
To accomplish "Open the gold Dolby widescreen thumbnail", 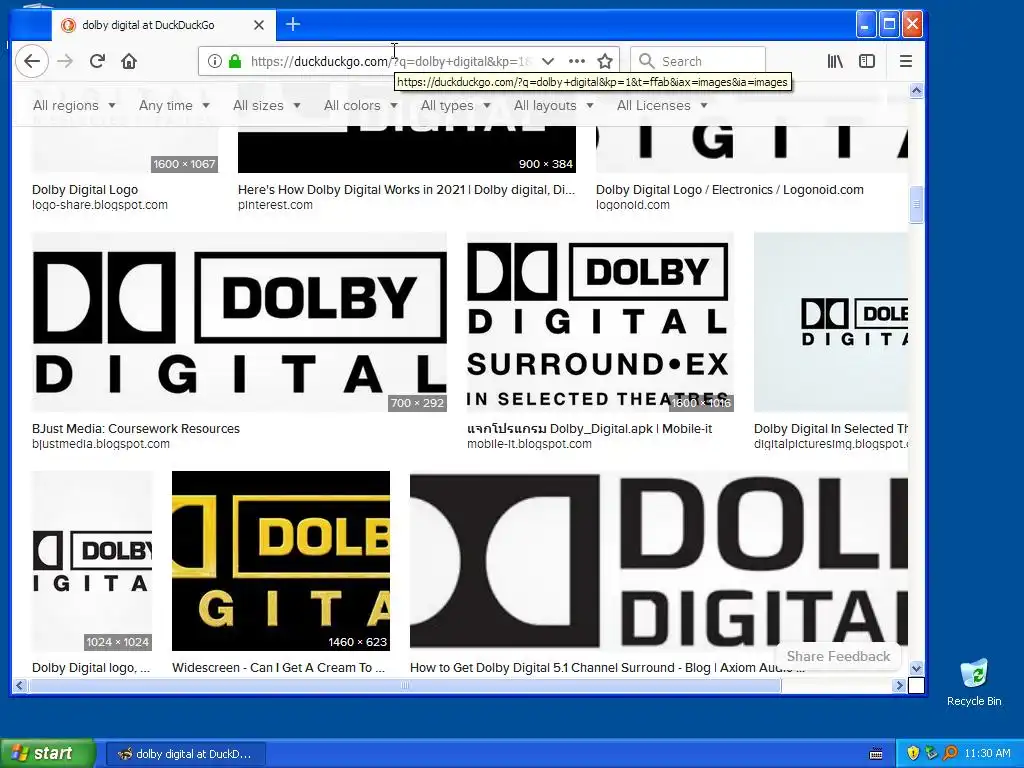I will point(281,561).
